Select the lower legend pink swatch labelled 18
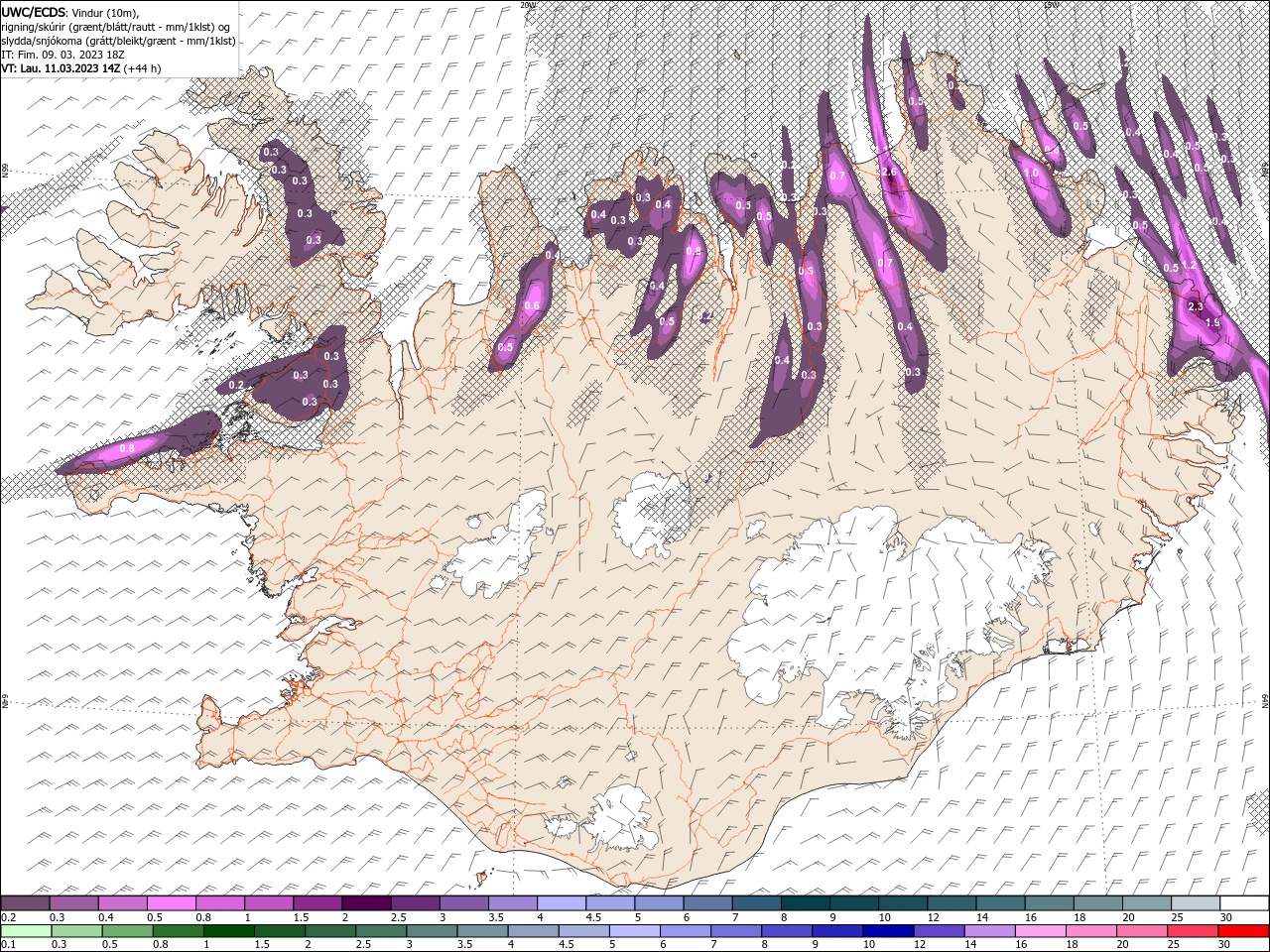 coord(1090,931)
